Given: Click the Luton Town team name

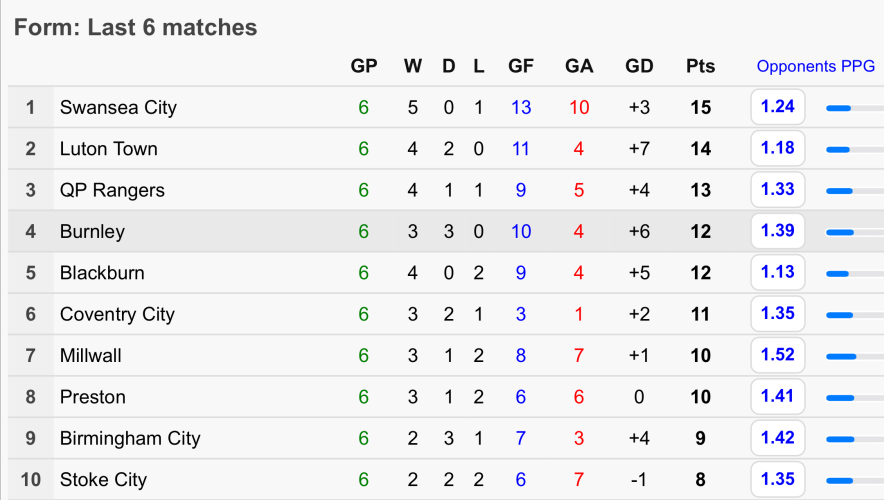Looking at the screenshot, I should 108,149.
